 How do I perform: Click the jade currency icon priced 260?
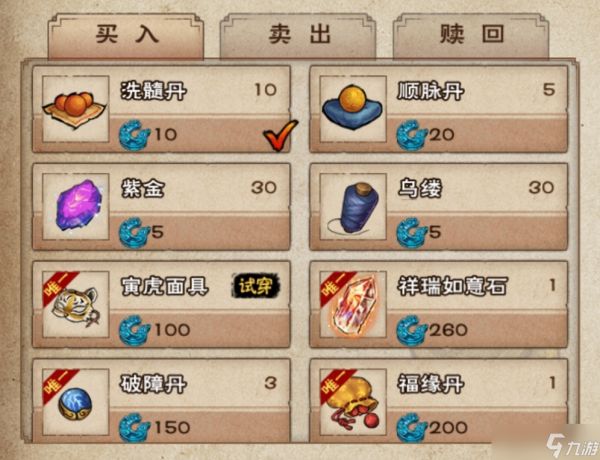pyautogui.click(x=411, y=330)
